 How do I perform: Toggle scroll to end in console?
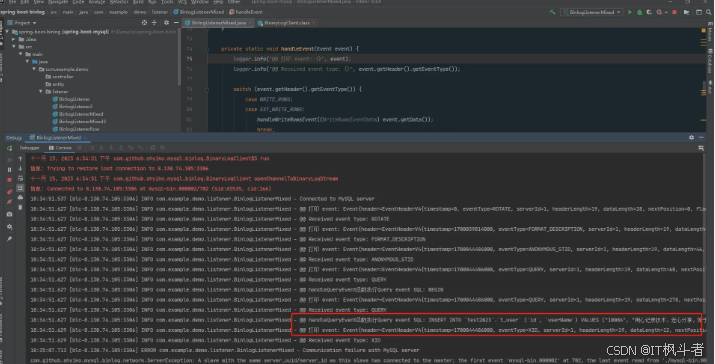tap(20, 188)
